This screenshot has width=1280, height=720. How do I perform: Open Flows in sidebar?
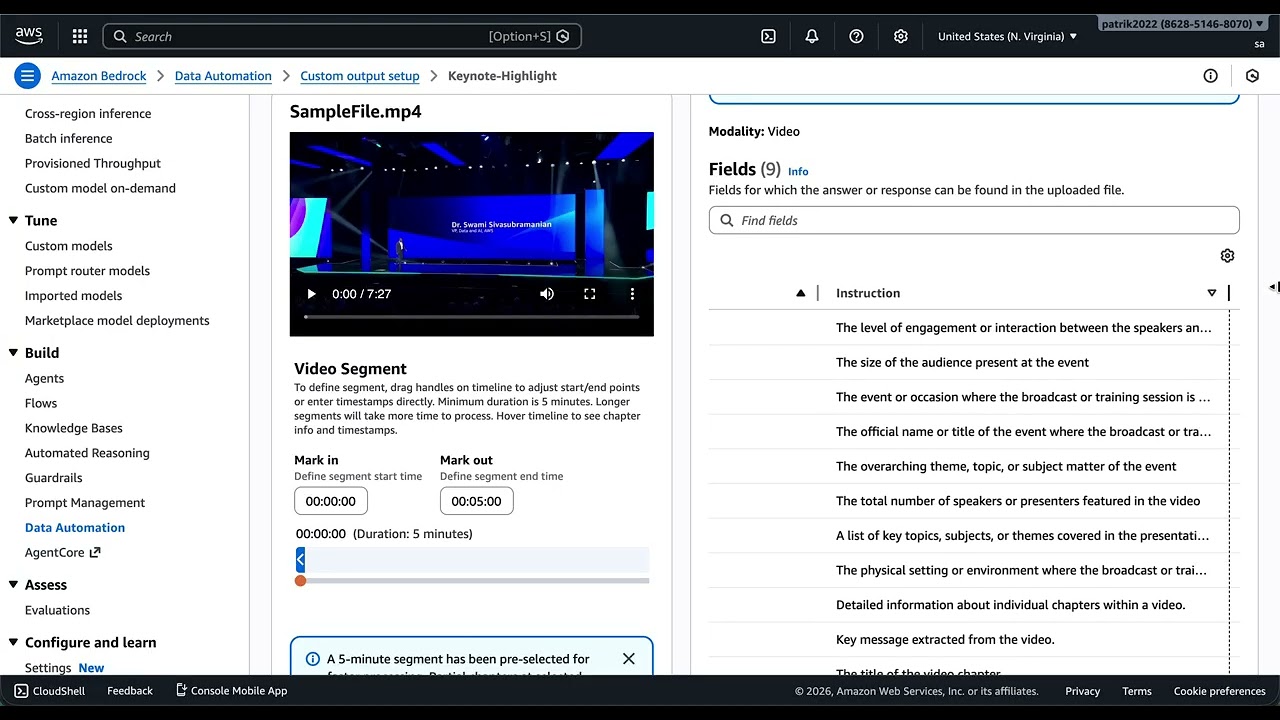pyautogui.click(x=41, y=403)
